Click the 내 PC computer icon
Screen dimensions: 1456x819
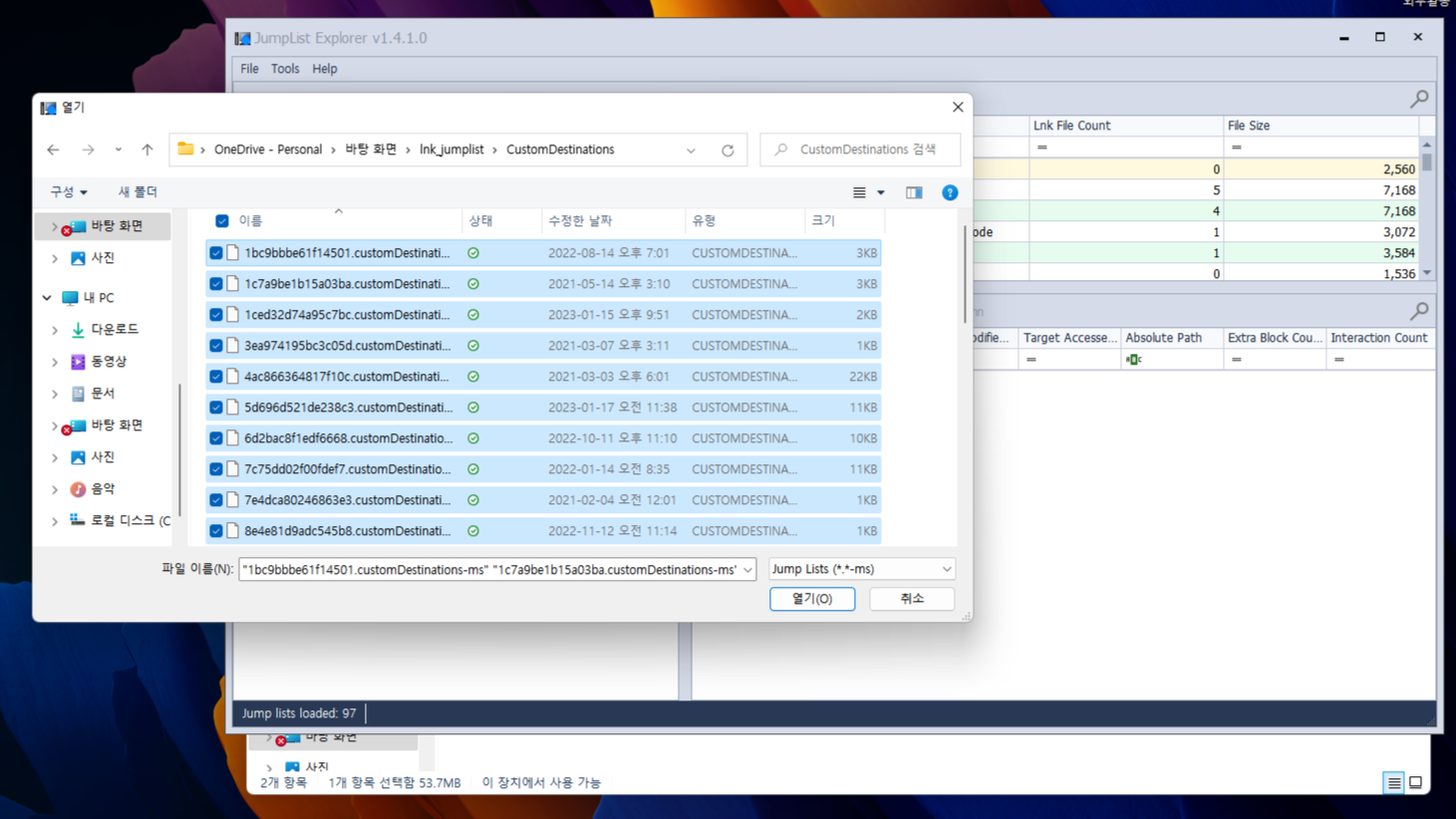tap(70, 298)
